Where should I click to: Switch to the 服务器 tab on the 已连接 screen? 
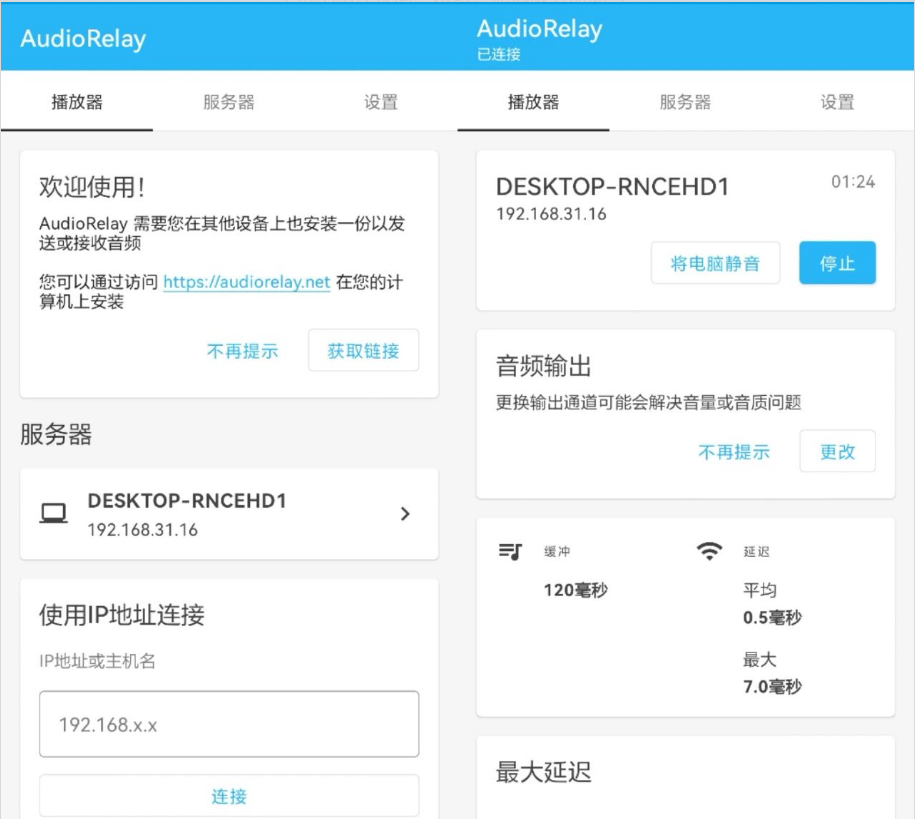(685, 102)
